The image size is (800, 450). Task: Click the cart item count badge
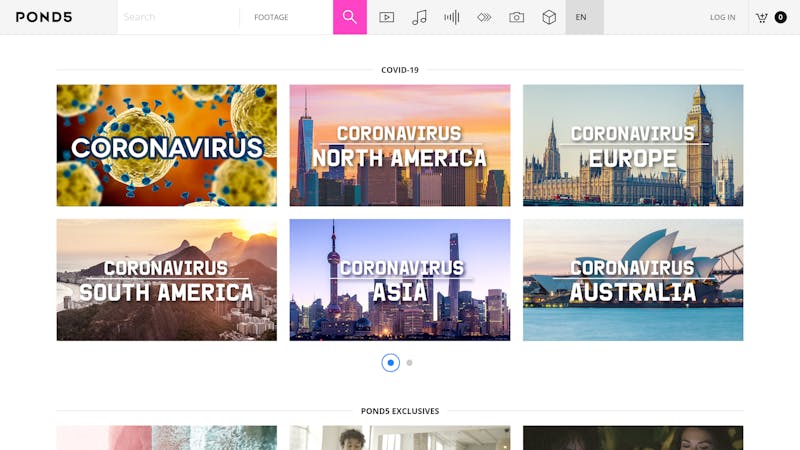click(781, 17)
